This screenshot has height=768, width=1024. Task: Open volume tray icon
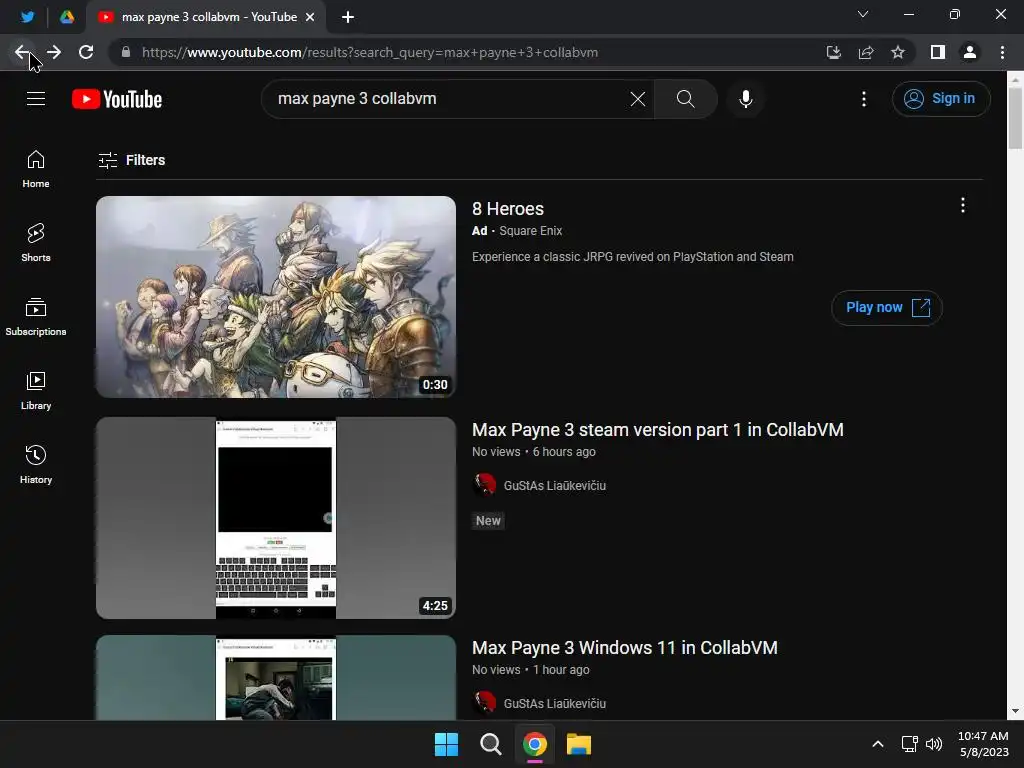point(934,744)
